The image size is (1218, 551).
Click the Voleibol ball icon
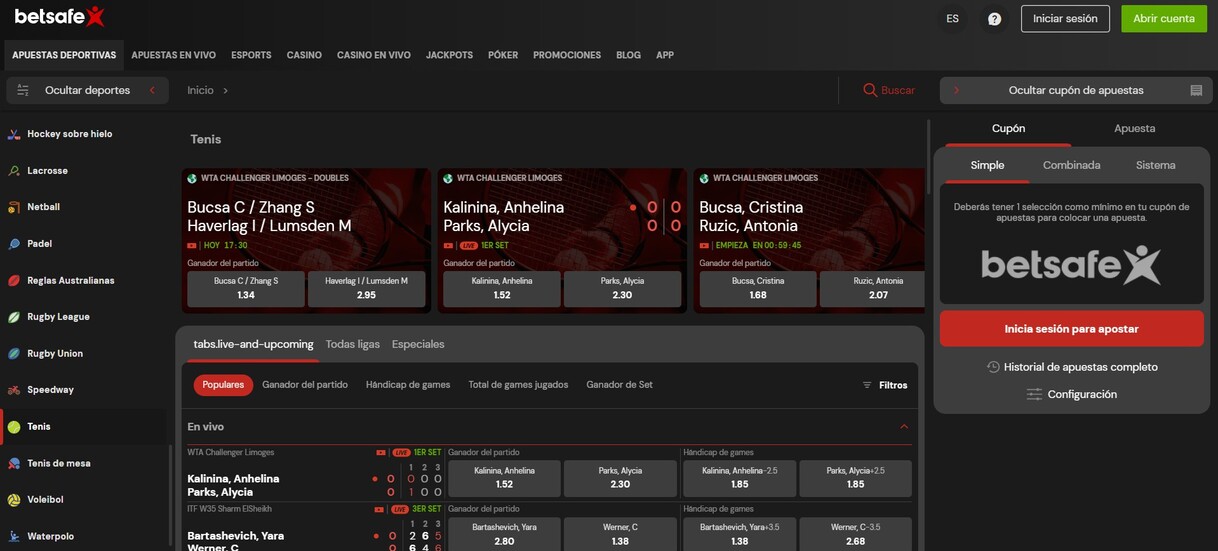pyautogui.click(x=14, y=500)
